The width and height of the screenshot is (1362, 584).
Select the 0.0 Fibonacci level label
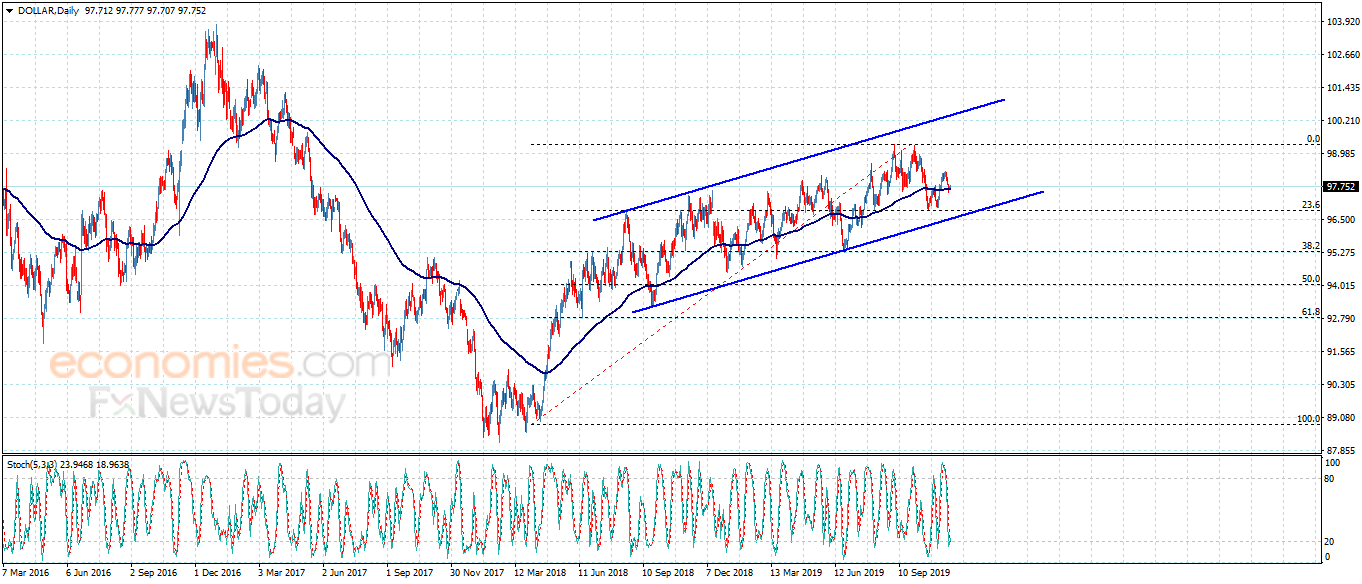(1313, 139)
